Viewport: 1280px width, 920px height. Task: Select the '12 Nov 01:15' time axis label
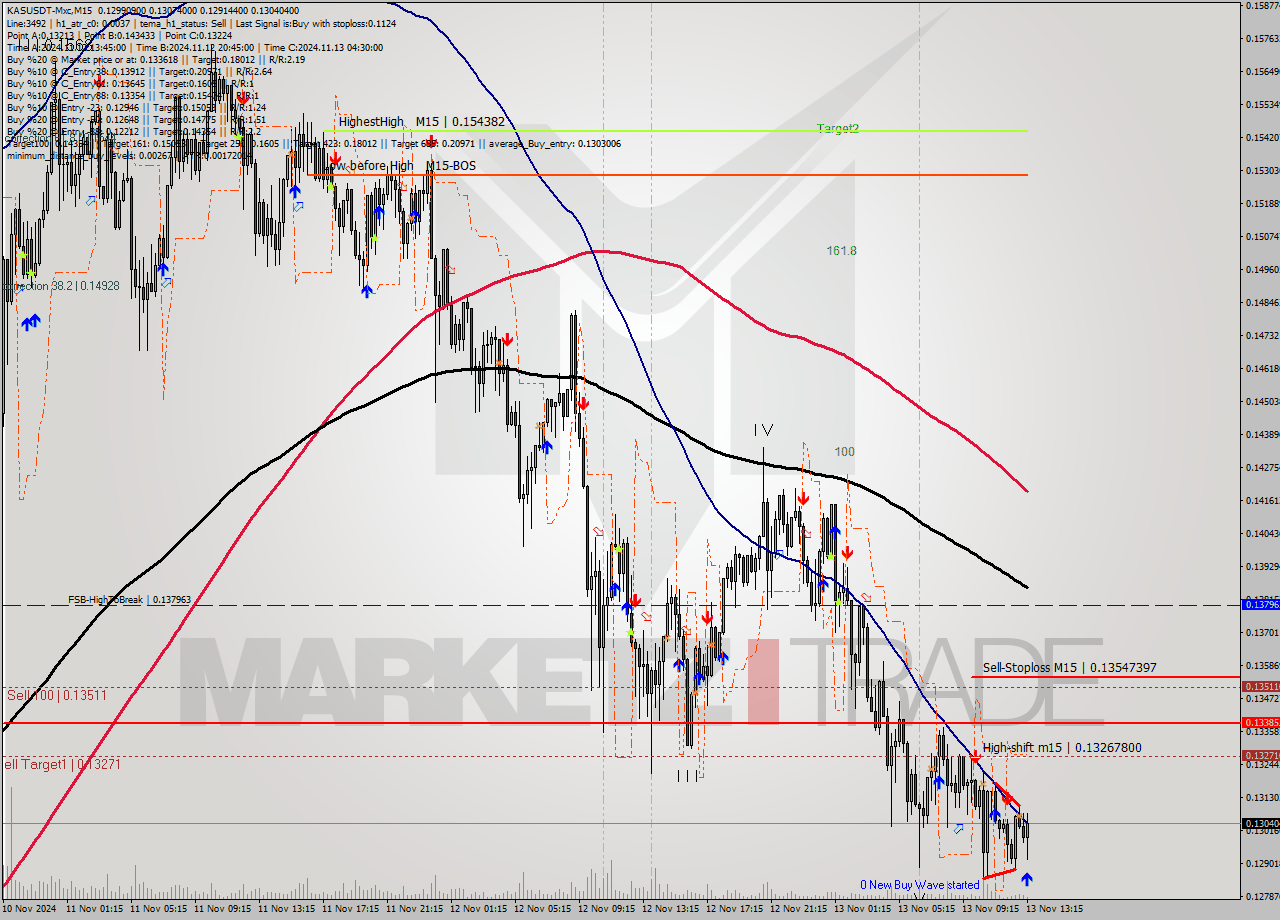point(481,910)
